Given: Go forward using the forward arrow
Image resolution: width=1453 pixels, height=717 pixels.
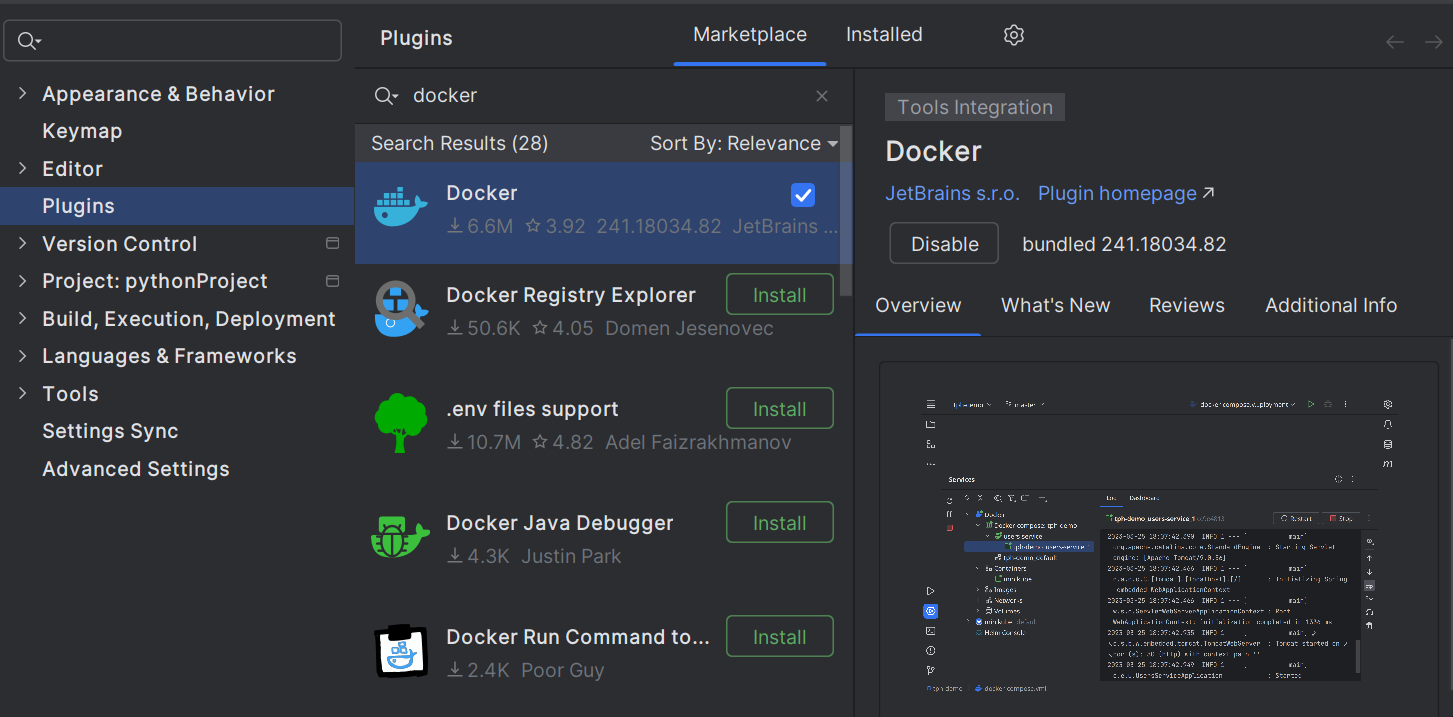Looking at the screenshot, I should (x=1434, y=42).
